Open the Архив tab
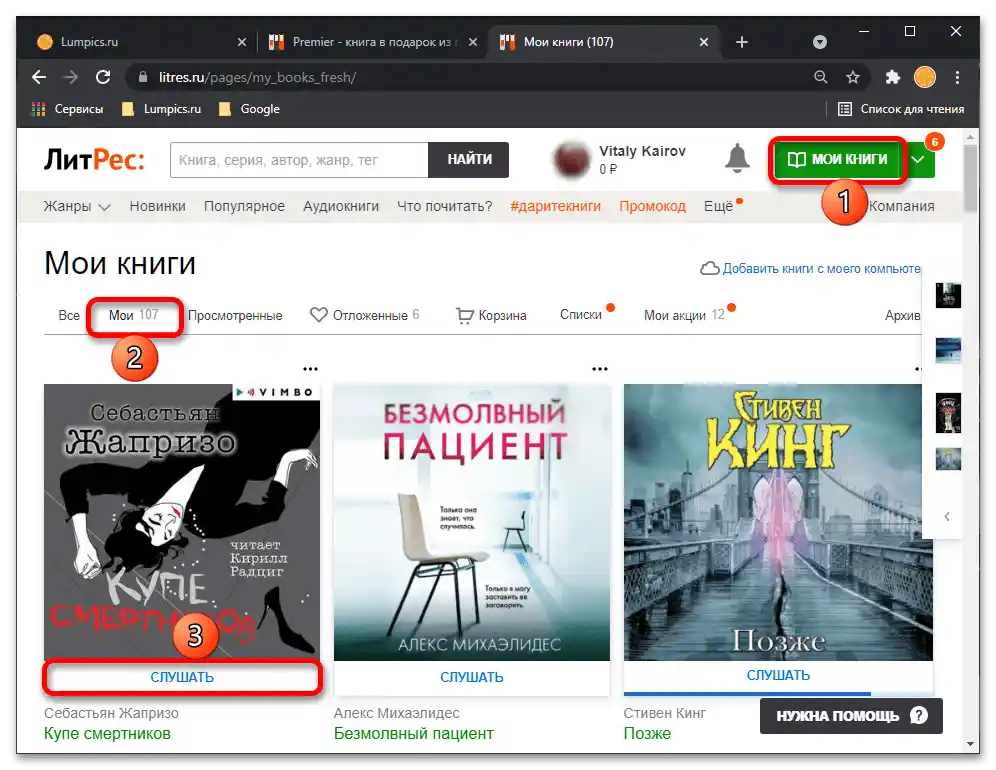The width and height of the screenshot is (996, 770). point(903,316)
